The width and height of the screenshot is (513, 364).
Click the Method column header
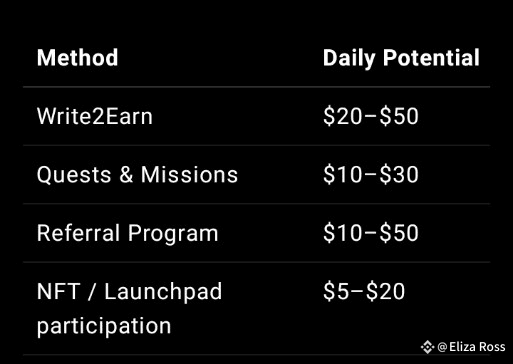(x=77, y=58)
